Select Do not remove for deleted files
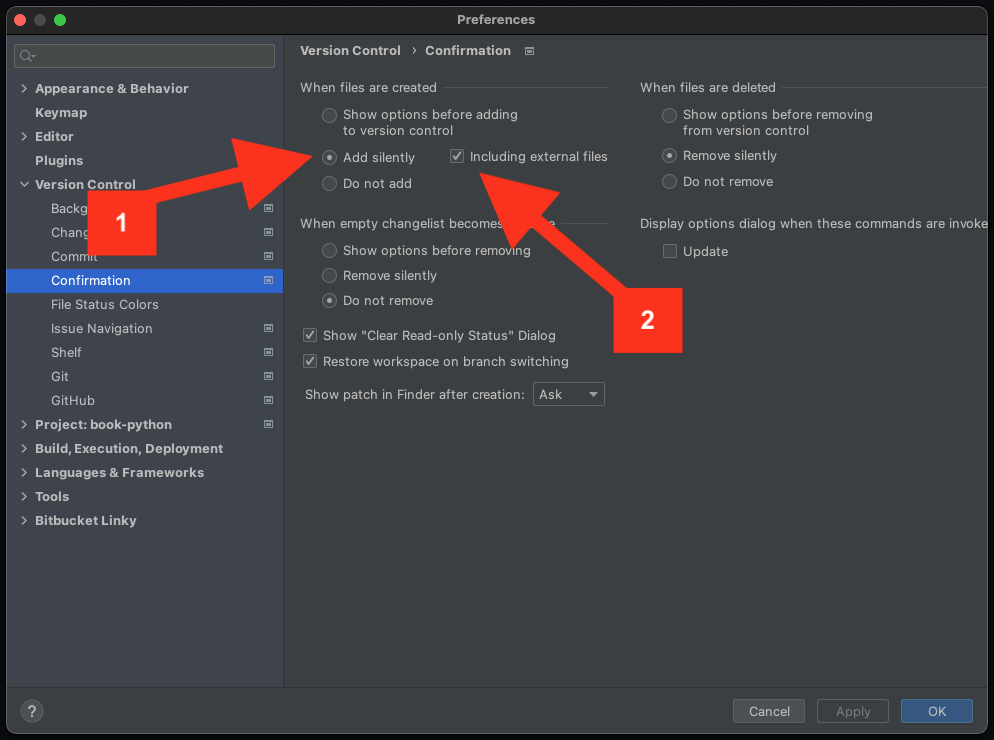This screenshot has width=994, height=740. pos(669,182)
